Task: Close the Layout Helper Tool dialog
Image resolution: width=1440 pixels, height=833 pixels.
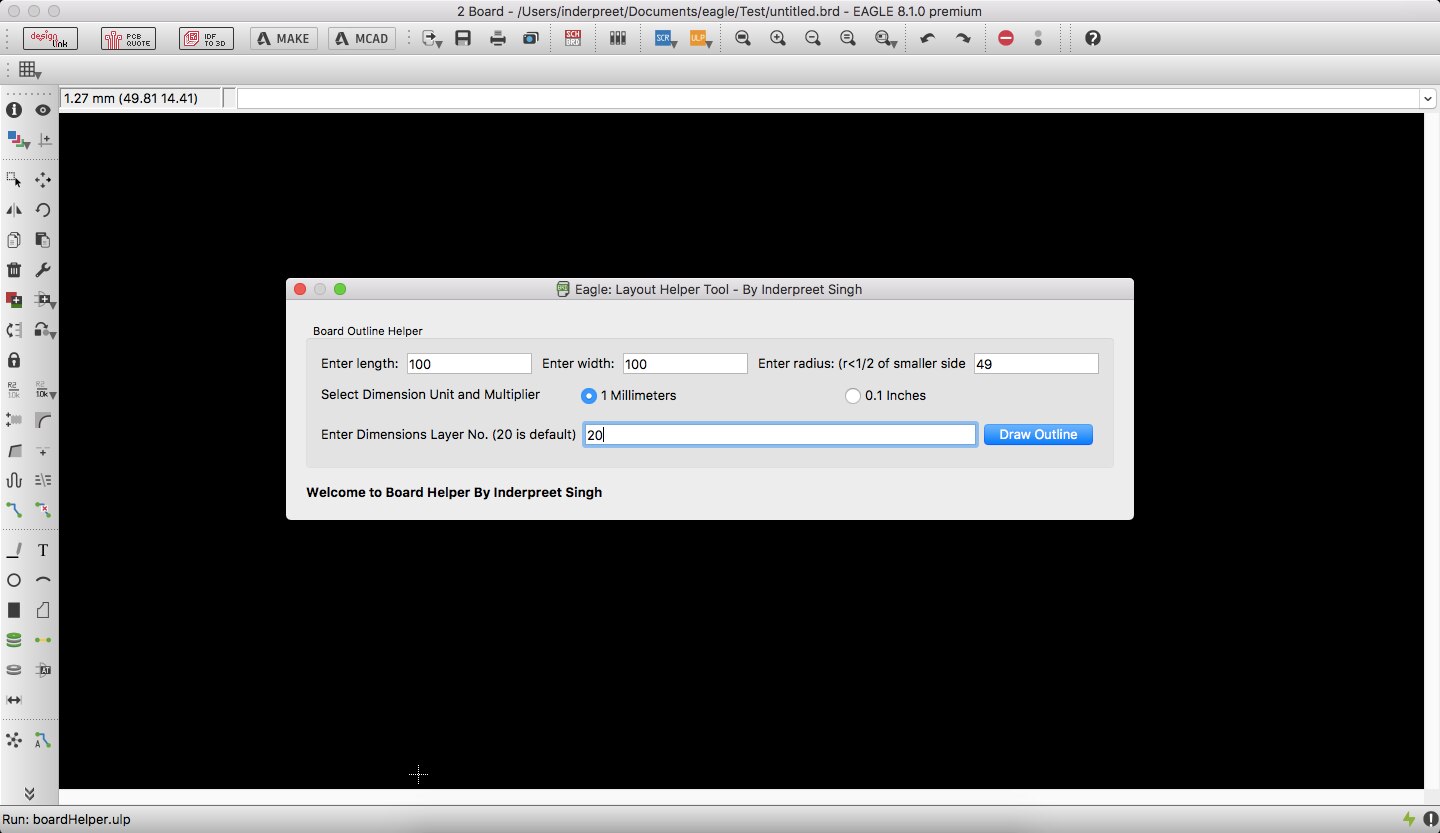Action: coord(299,289)
